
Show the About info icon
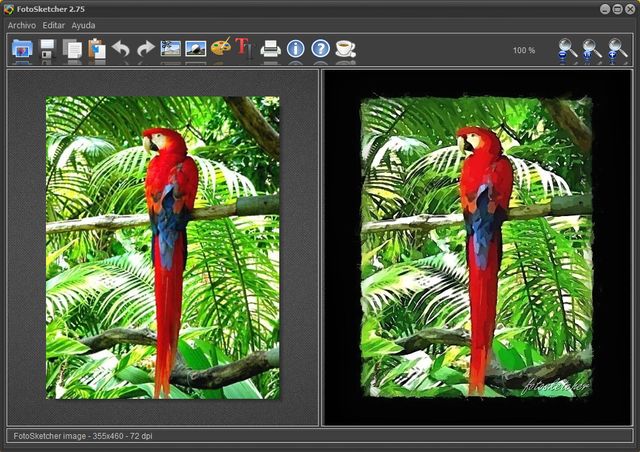(295, 48)
